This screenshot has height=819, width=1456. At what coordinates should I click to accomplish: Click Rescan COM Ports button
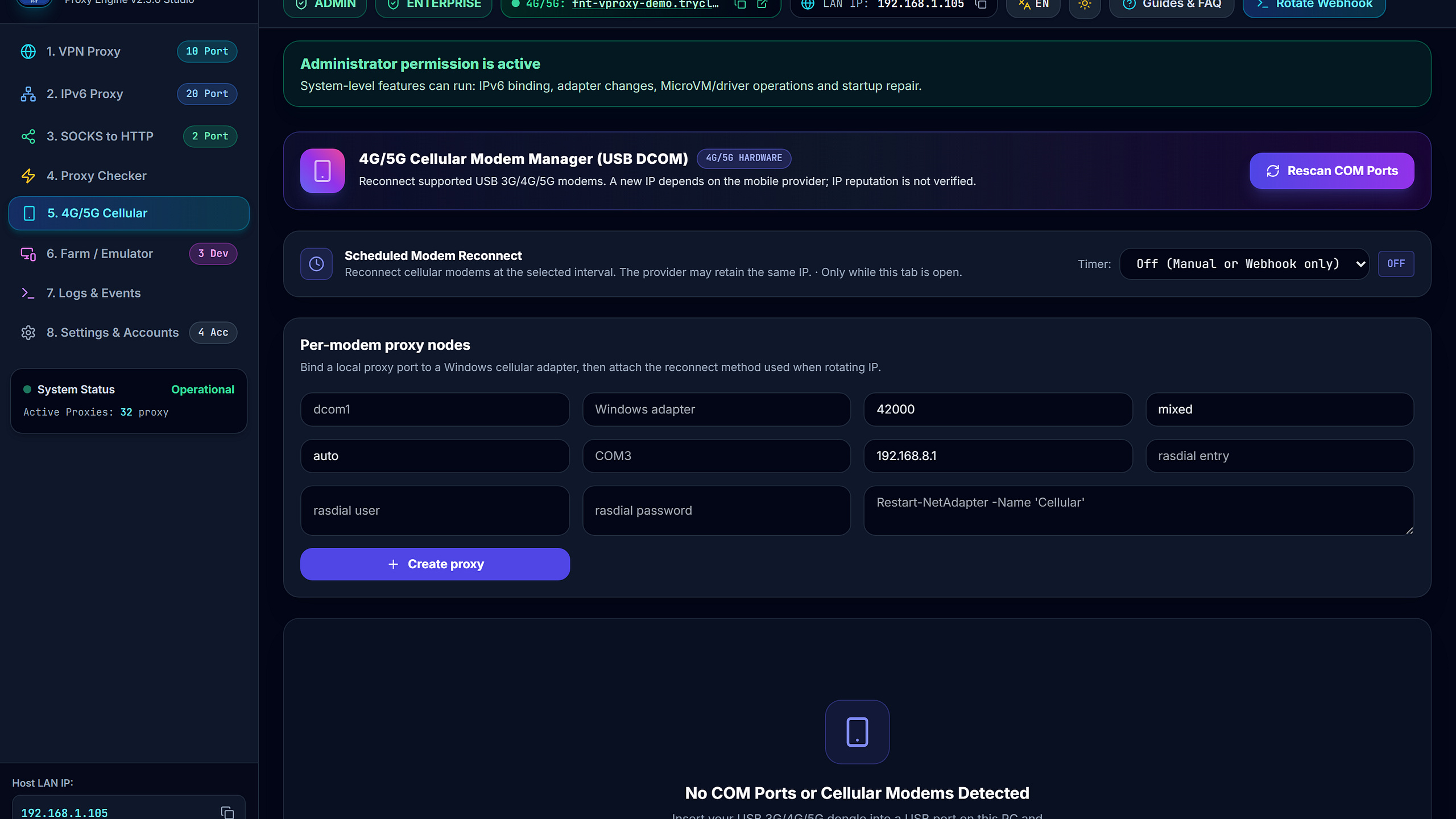pyautogui.click(x=1331, y=171)
